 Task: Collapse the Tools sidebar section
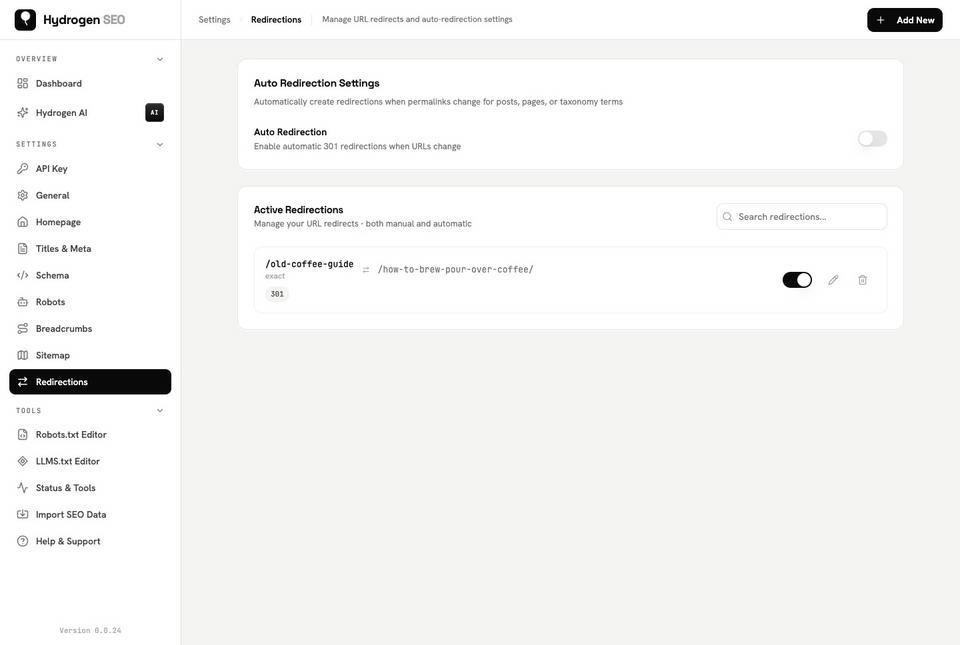tap(160, 411)
